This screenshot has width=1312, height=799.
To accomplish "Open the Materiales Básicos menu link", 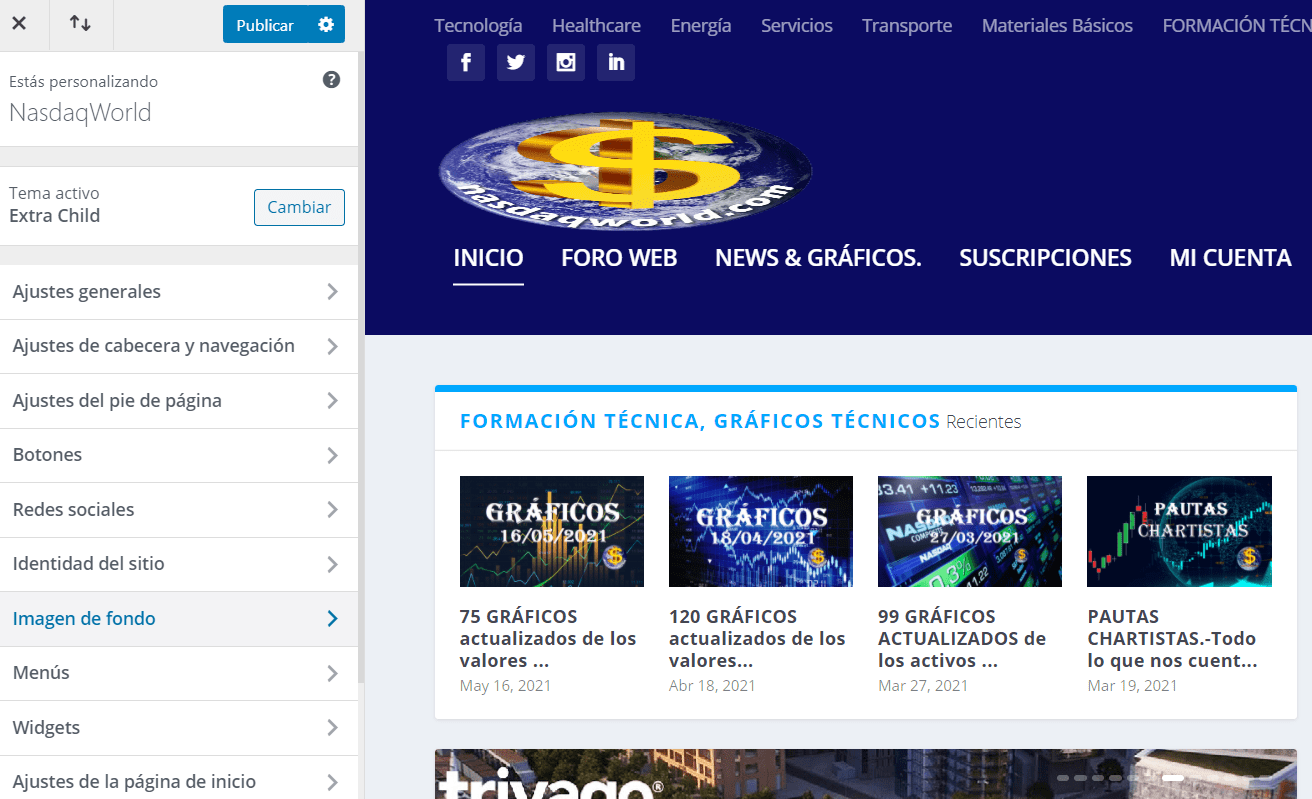I will point(1057,26).
